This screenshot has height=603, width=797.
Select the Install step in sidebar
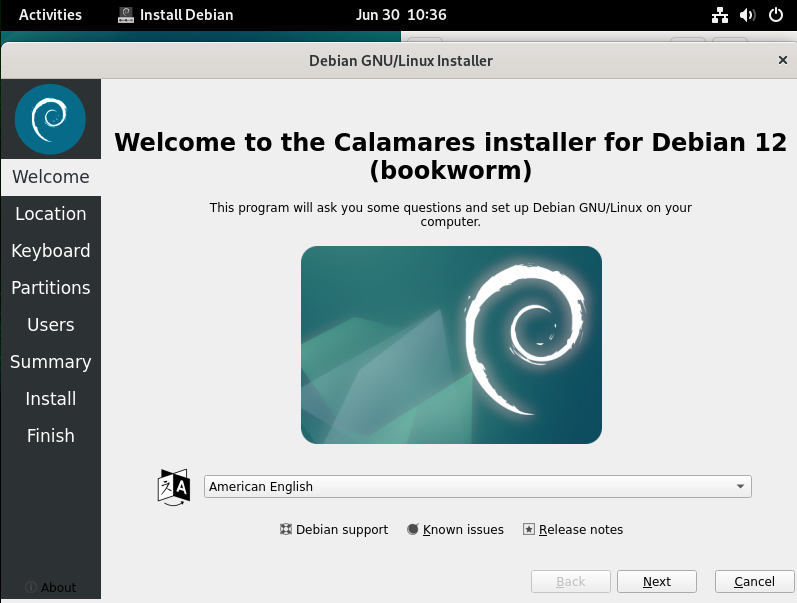coord(51,399)
